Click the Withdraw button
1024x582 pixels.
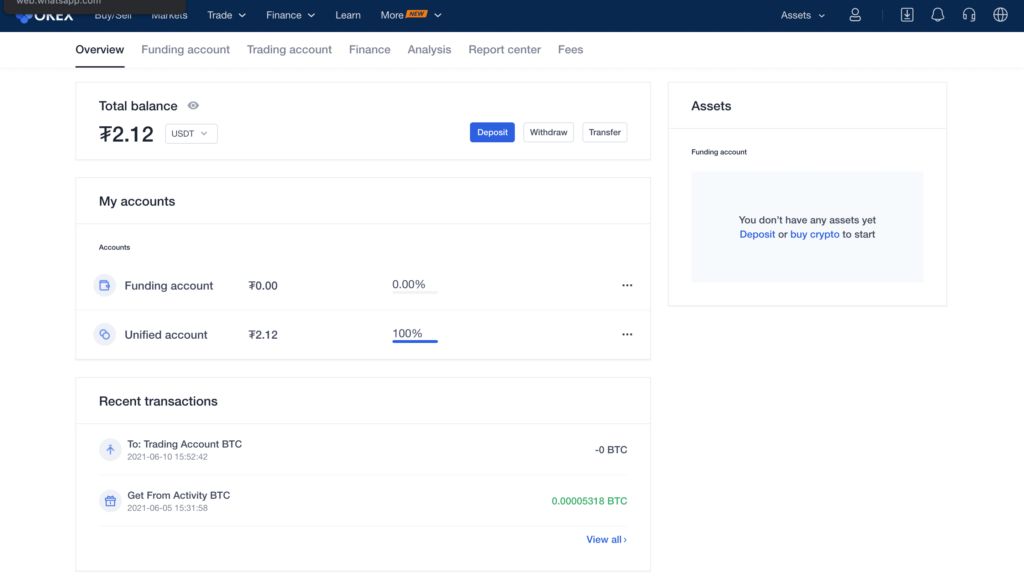point(548,132)
